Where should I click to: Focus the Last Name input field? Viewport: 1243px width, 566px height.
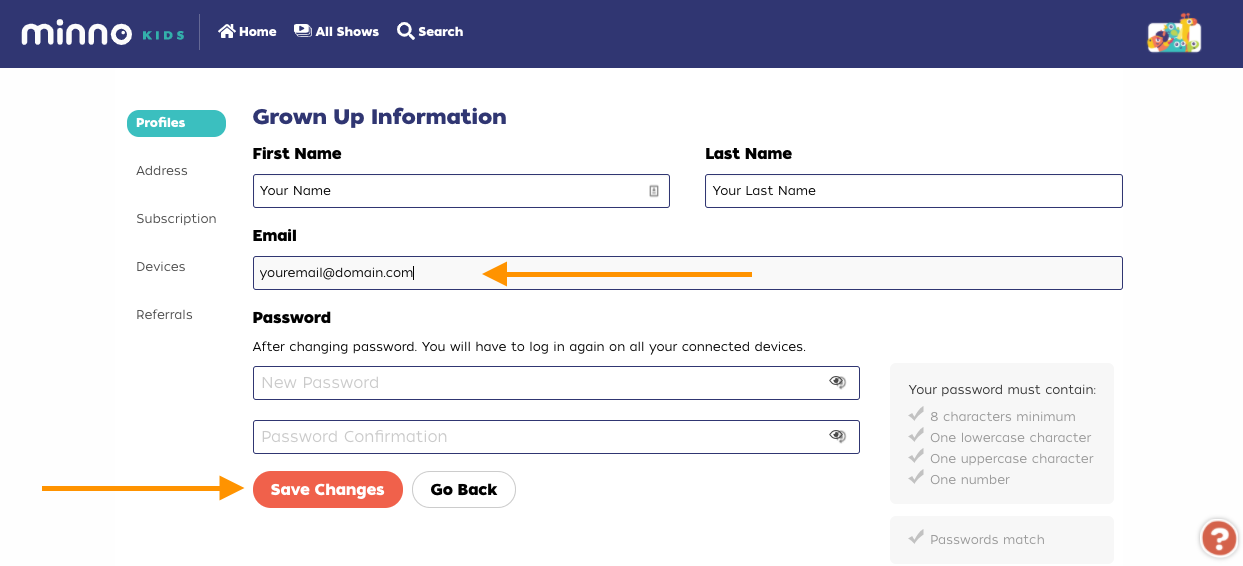(x=913, y=191)
